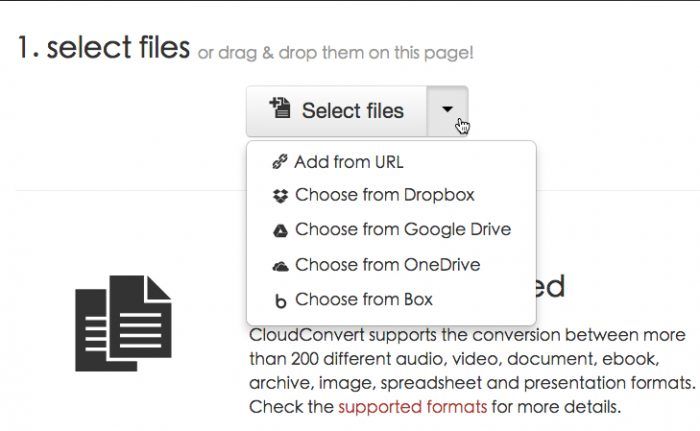Click the drag & drop hint text
Viewport: 700px width, 431px height.
(x=335, y=52)
